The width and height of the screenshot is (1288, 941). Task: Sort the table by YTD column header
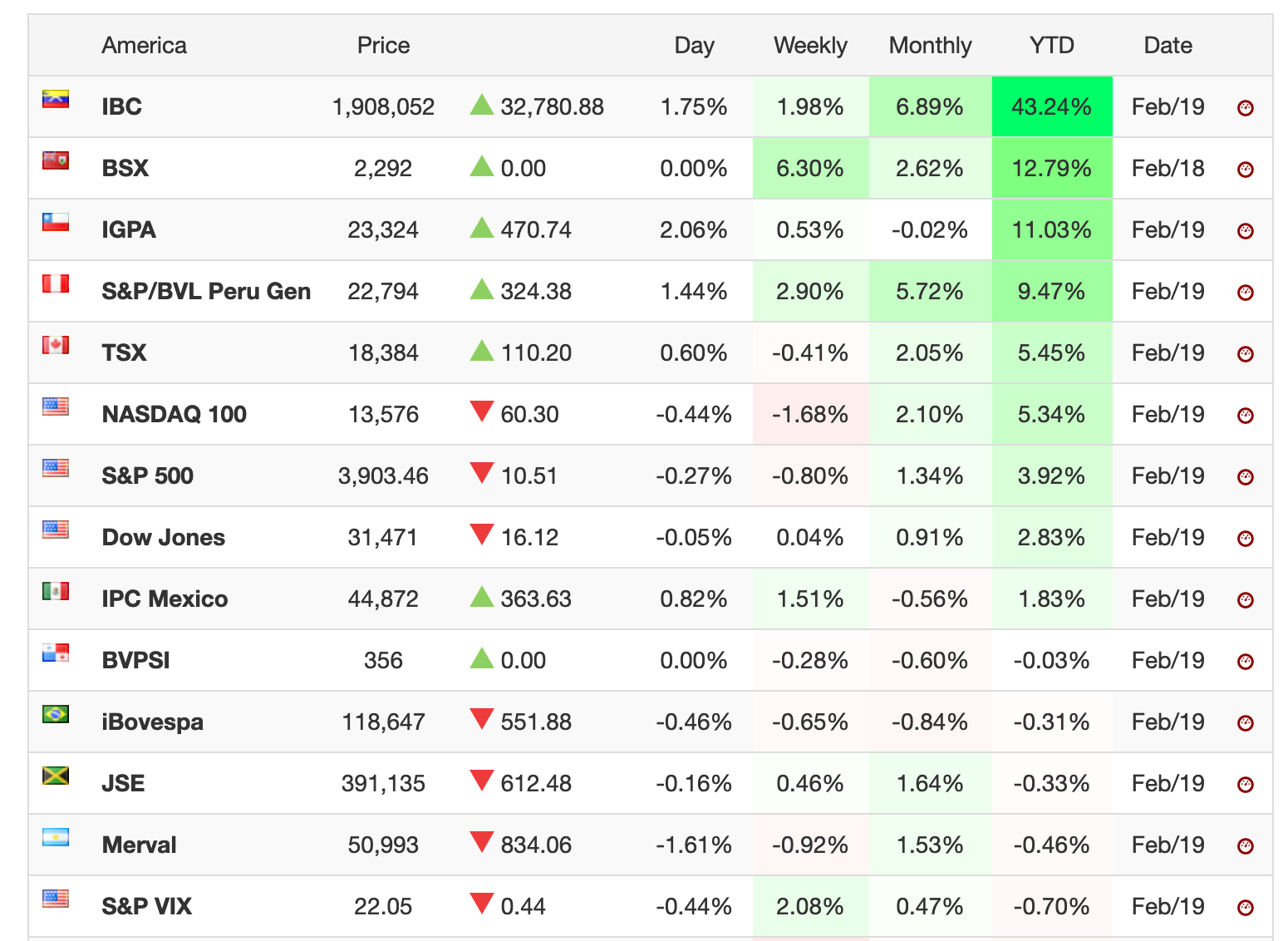[x=1052, y=45]
